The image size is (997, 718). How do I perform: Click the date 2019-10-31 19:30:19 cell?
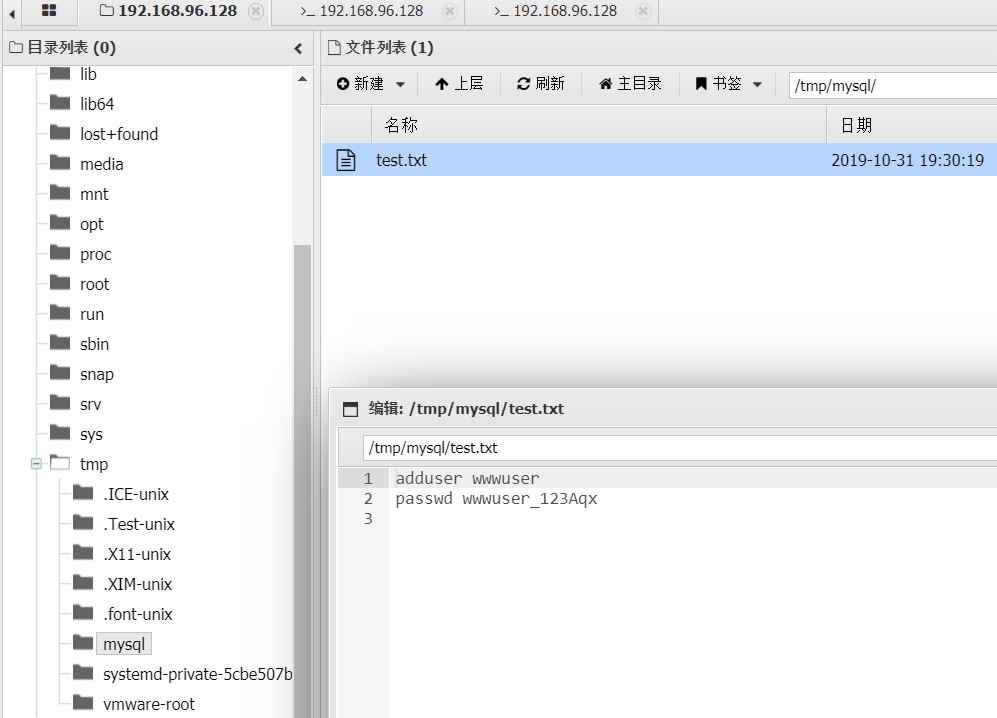click(907, 160)
